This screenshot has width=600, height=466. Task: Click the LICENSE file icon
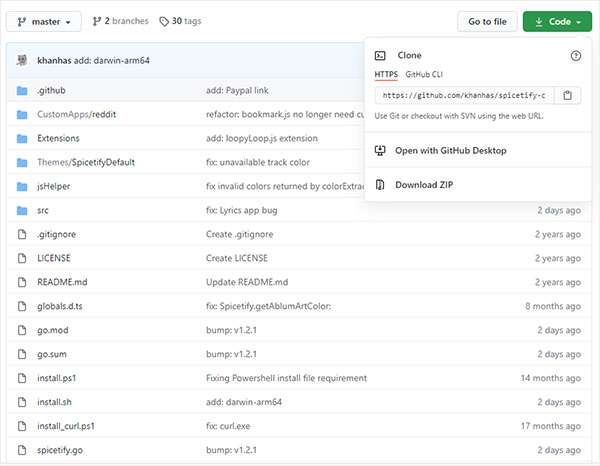click(x=22, y=258)
